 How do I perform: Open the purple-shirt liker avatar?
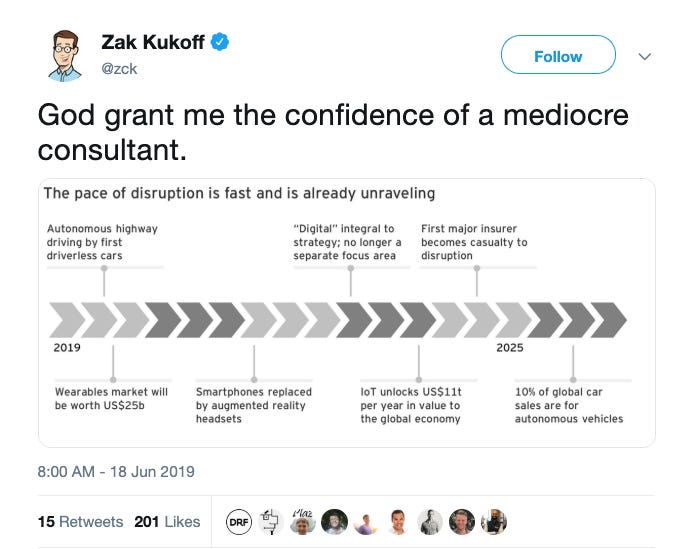click(366, 522)
